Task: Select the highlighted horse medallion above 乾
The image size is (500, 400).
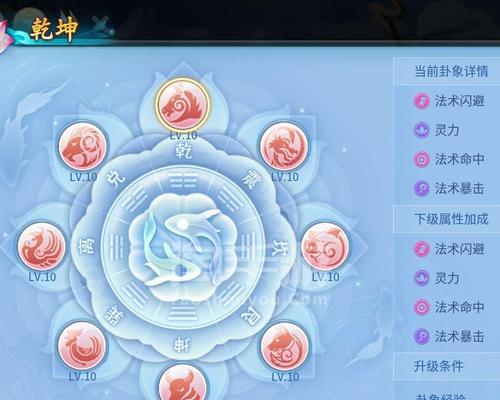Action: click(182, 104)
